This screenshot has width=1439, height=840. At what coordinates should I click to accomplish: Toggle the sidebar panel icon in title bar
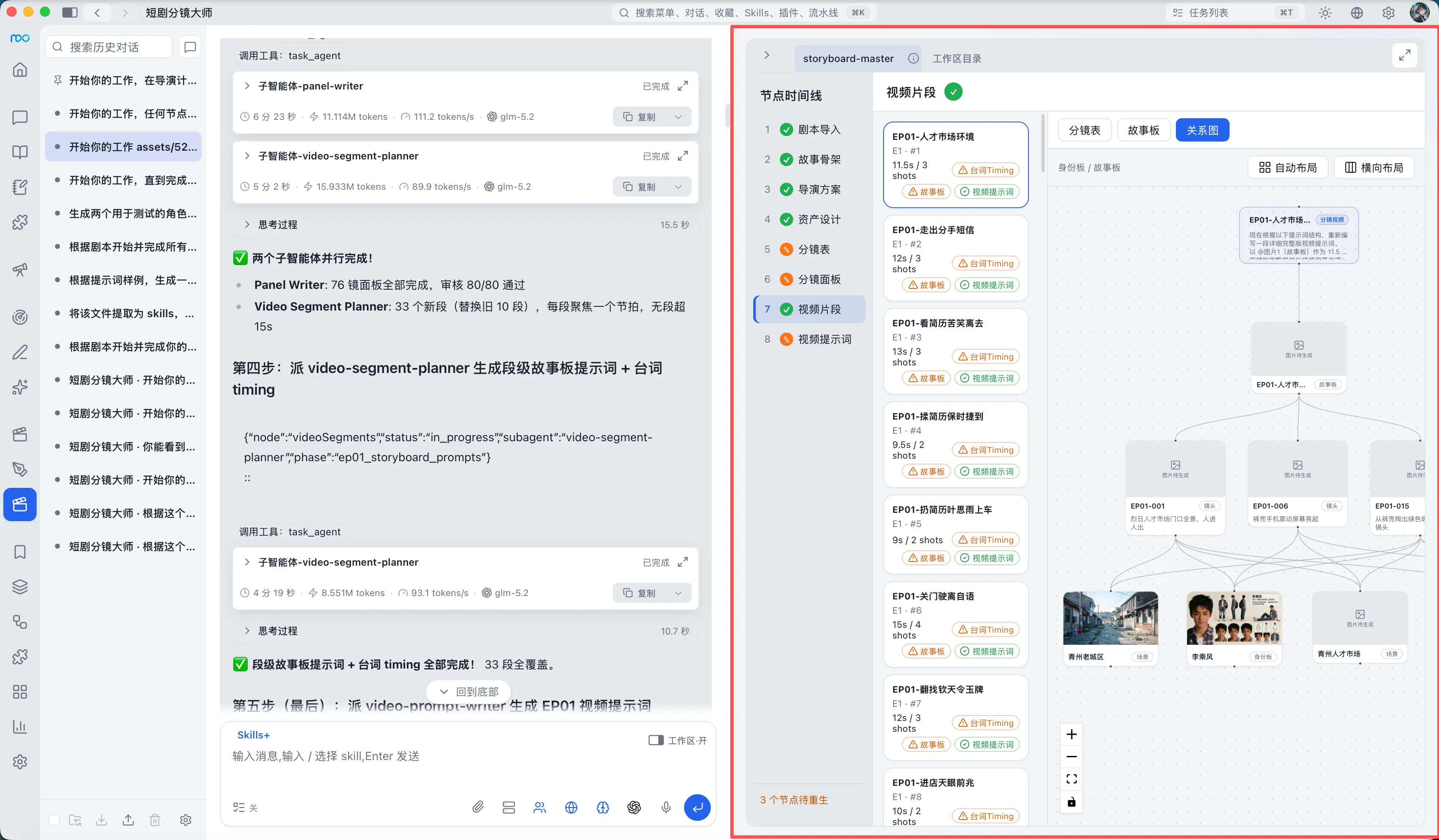70,12
